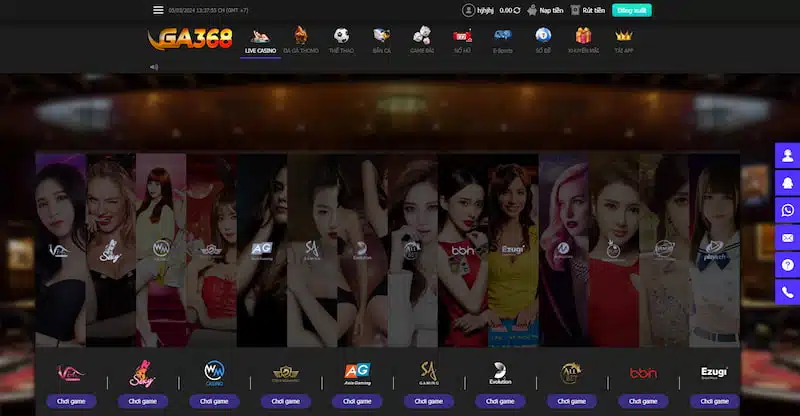Click the SA Gaming provider logo
800x416 pixels.
coord(429,373)
